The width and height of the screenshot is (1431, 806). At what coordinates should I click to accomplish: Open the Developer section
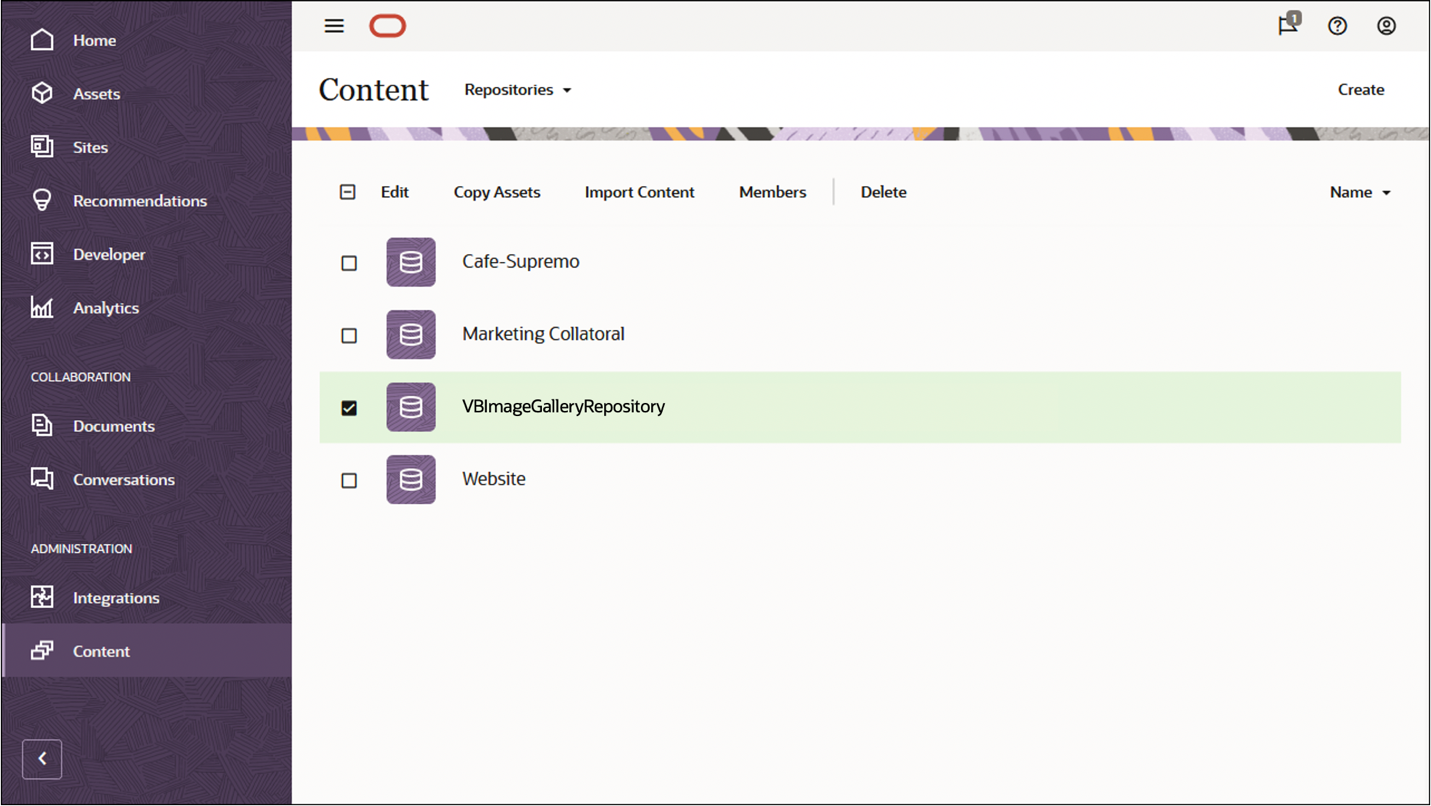click(108, 254)
